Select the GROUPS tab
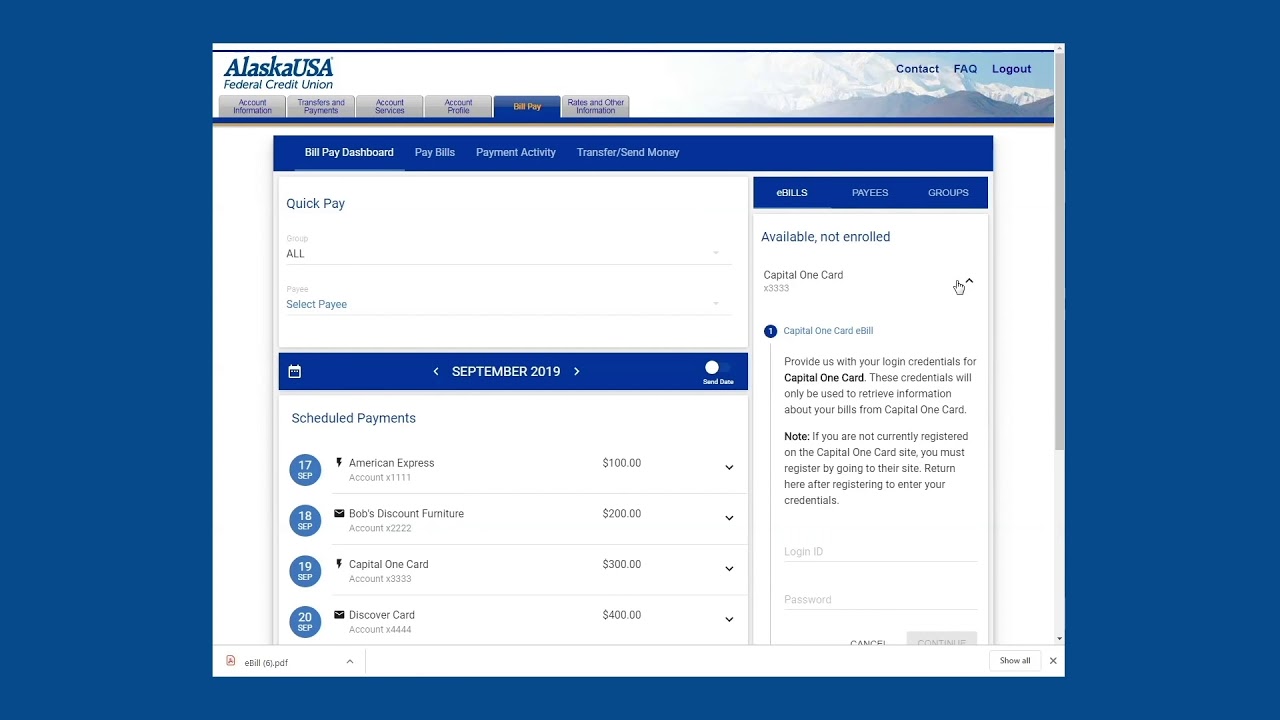1280x720 pixels. point(948,192)
